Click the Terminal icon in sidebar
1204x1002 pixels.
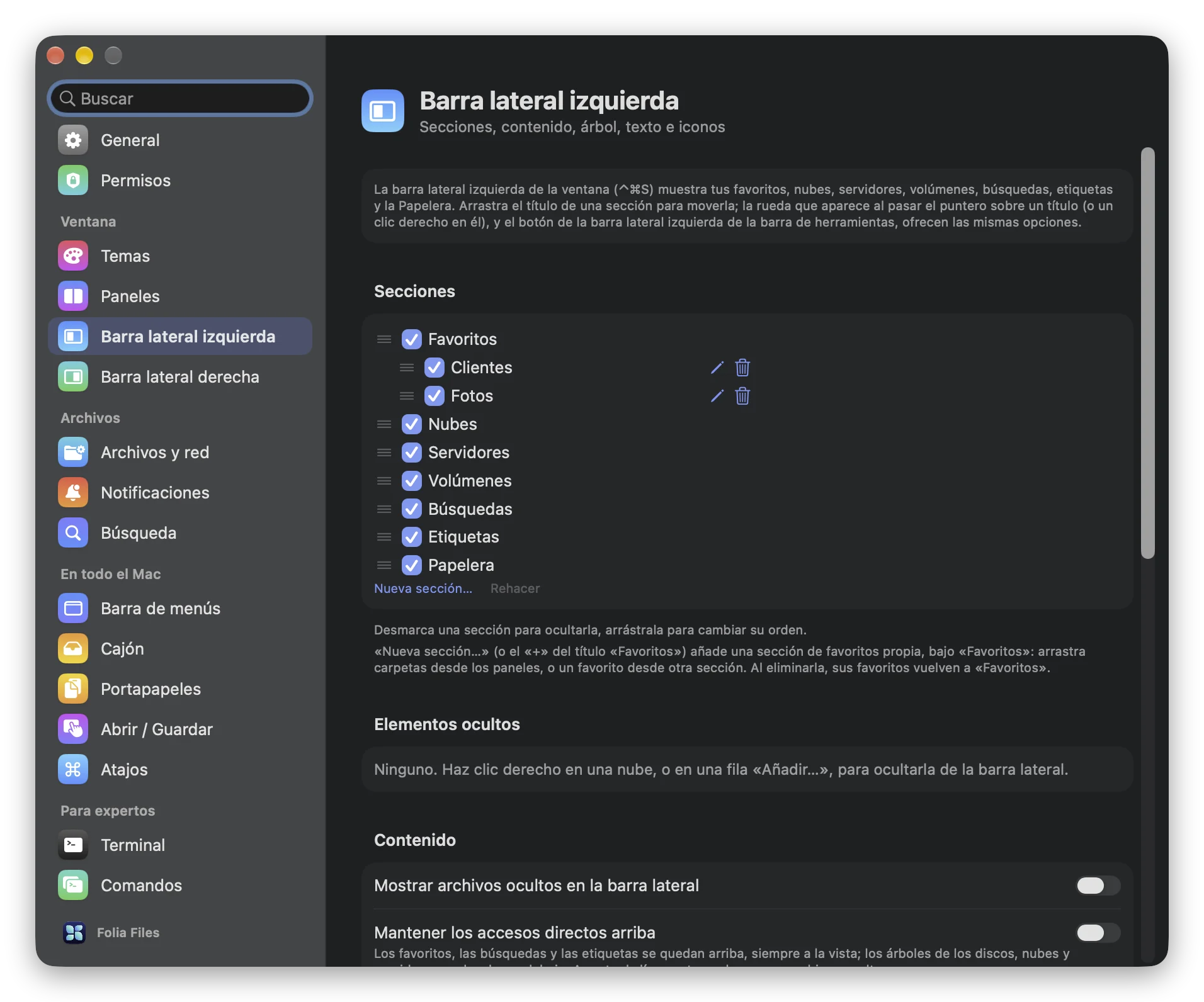coord(73,845)
